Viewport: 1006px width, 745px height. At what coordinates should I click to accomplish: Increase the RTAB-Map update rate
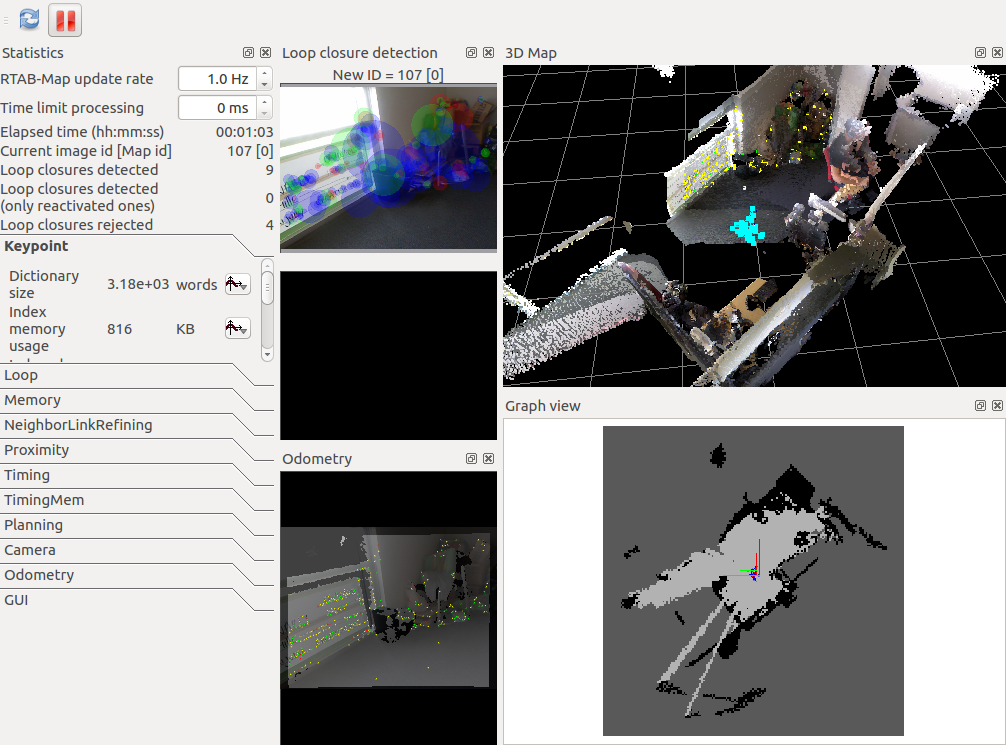264,73
